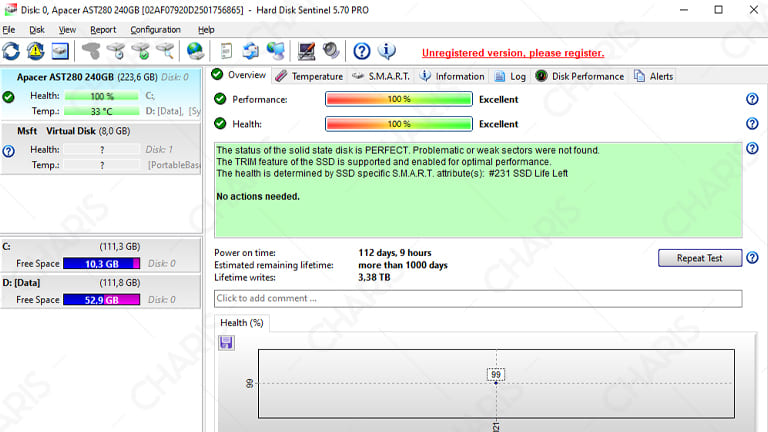
Task: Switch to the S.M.A.R.T. tab
Action: (x=381, y=76)
